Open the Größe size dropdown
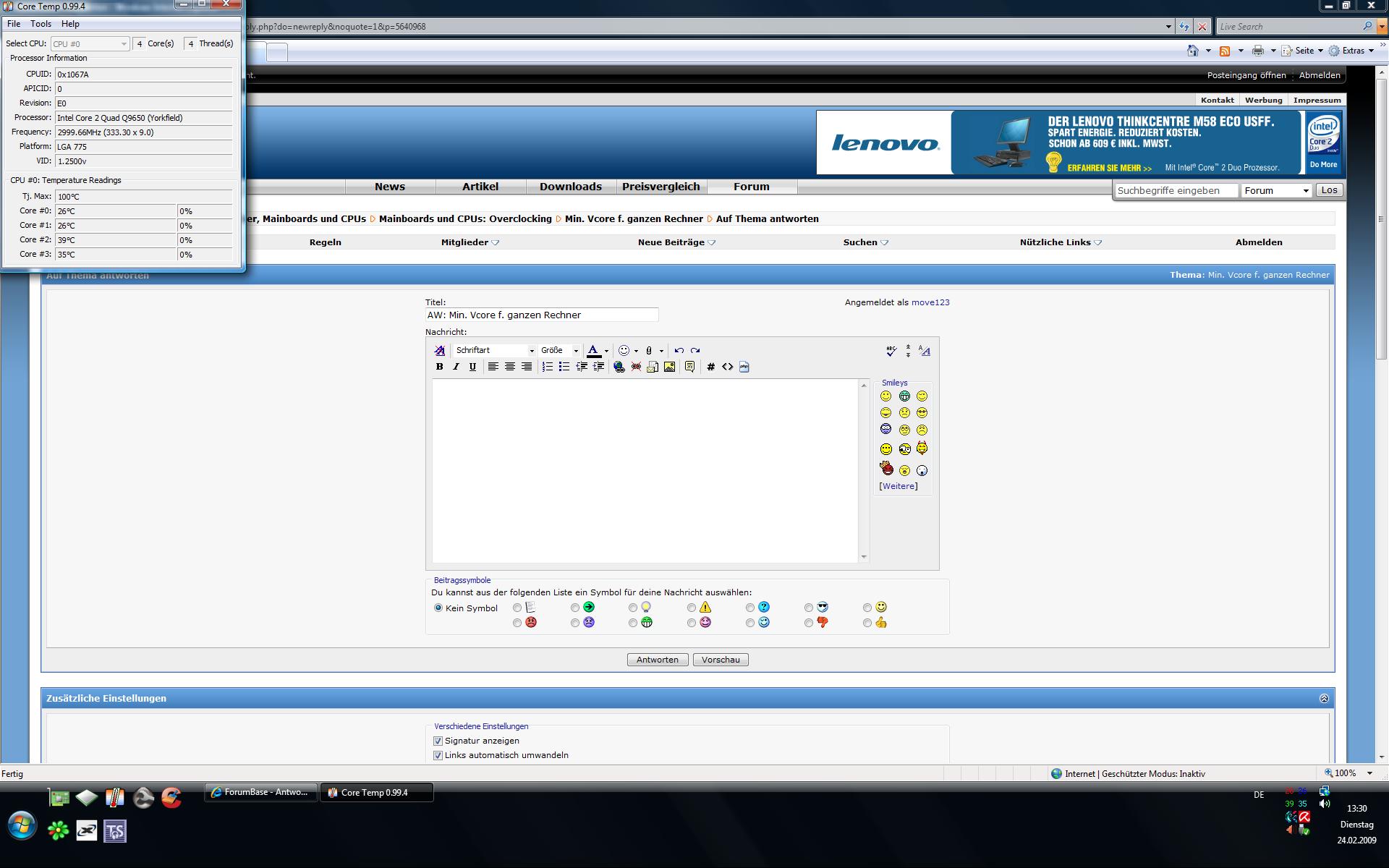This screenshot has height=868, width=1389. pyautogui.click(x=559, y=350)
